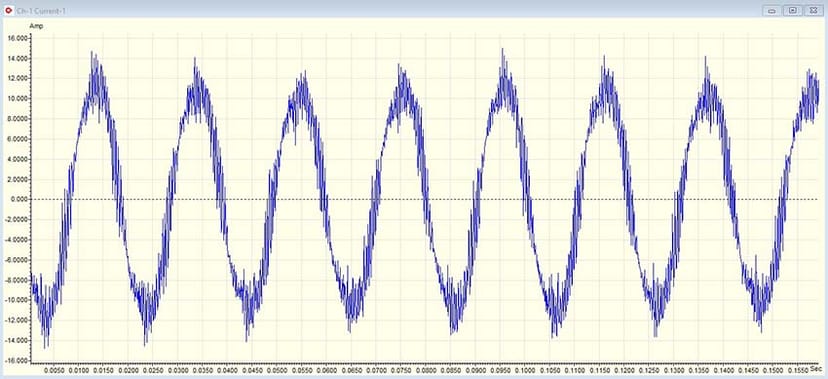828x379 pixels.
Task: Click the 0.1050 time axis value
Action: [550, 371]
